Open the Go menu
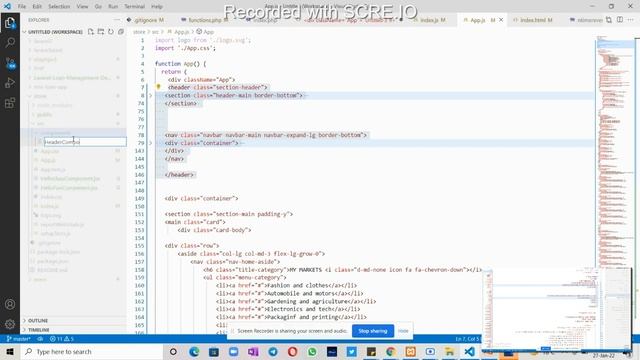Viewport: 640px width, 360px height. click(98, 7)
